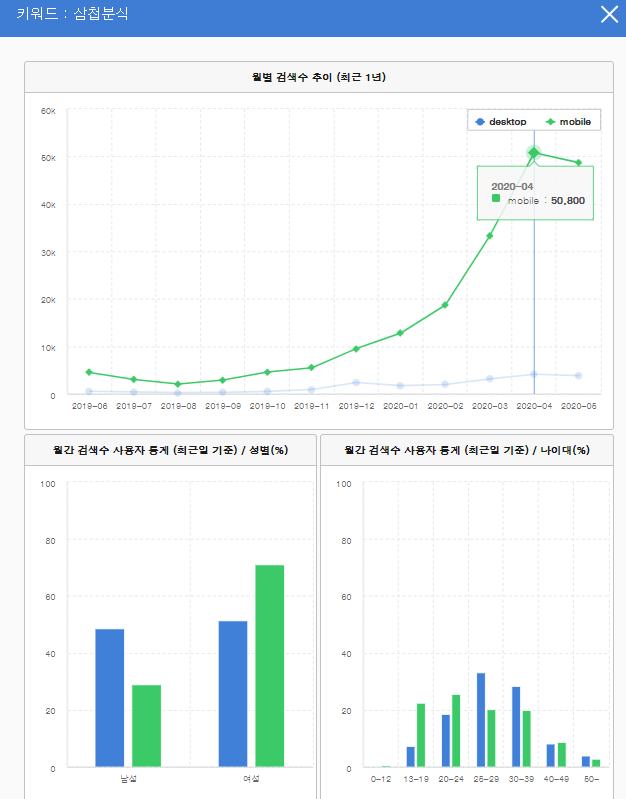Click the male blue desktop bar
Image resolution: width=626 pixels, height=799 pixels.
110,698
